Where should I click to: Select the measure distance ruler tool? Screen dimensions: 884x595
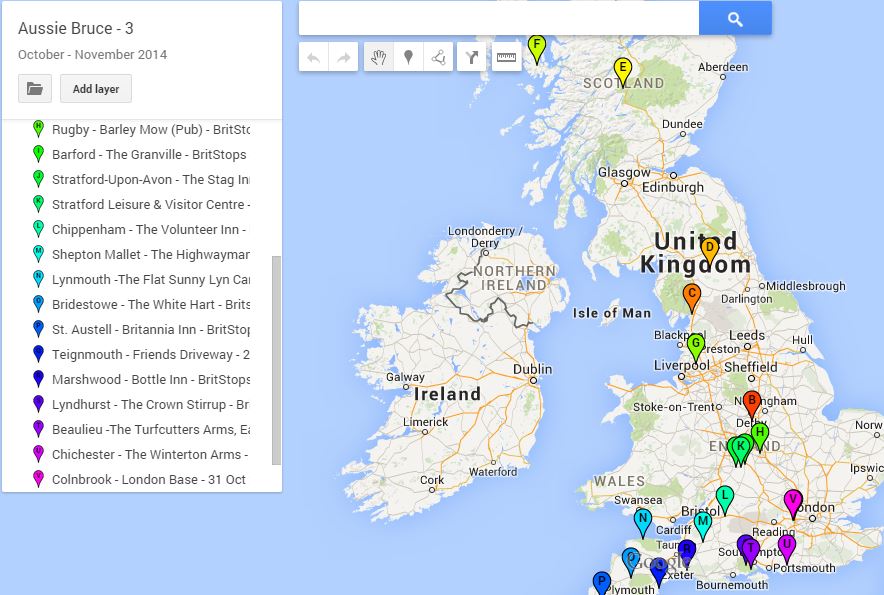point(507,58)
